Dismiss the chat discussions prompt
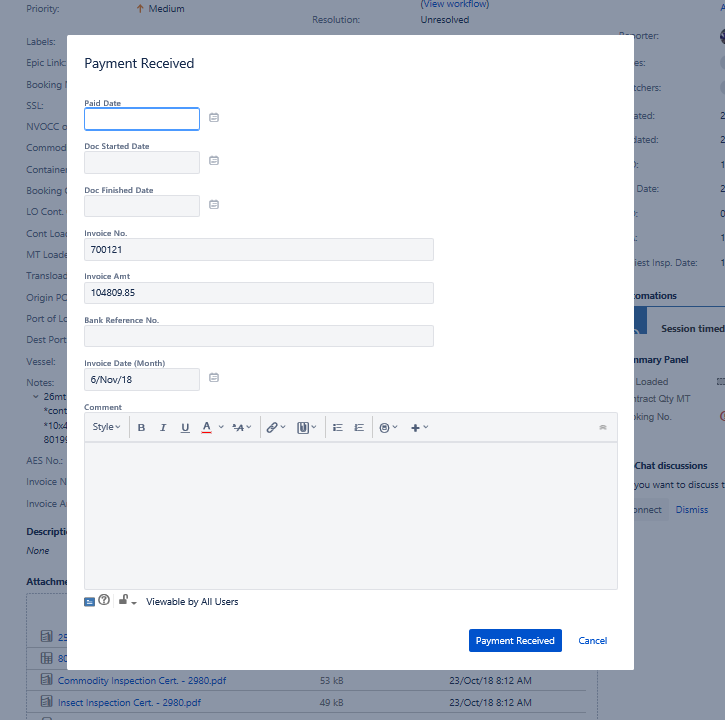 692,510
